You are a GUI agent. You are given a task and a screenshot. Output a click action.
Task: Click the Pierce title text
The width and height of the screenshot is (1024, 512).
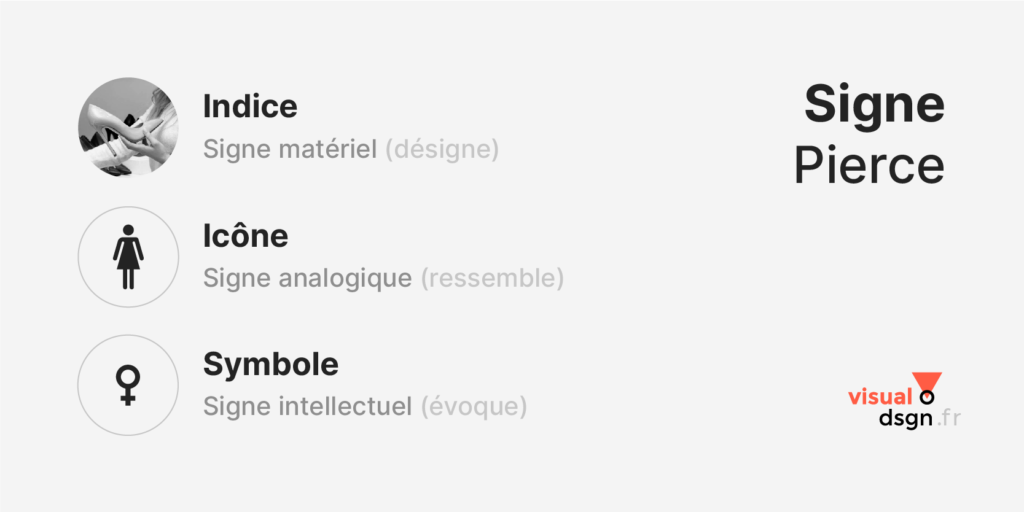pos(869,166)
